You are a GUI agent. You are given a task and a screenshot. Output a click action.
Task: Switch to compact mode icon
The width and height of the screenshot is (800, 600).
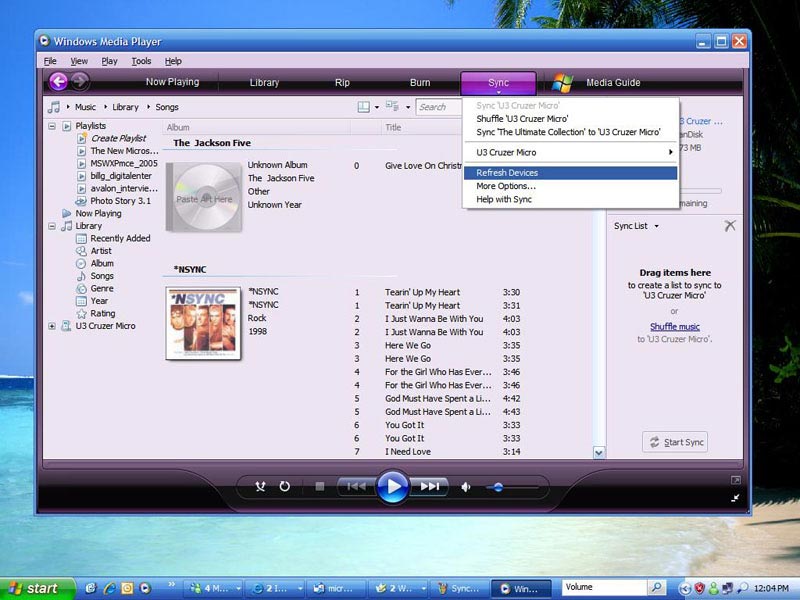tap(735, 498)
